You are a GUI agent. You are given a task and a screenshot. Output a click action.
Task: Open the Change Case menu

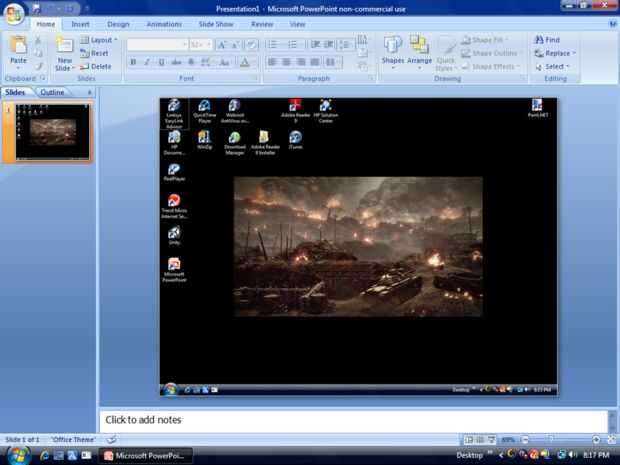[225, 62]
